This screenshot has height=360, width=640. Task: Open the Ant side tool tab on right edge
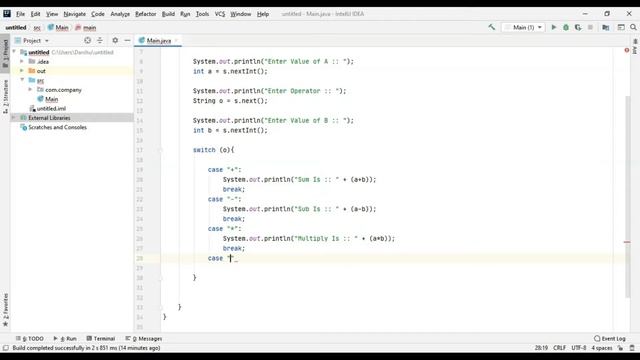point(635,47)
